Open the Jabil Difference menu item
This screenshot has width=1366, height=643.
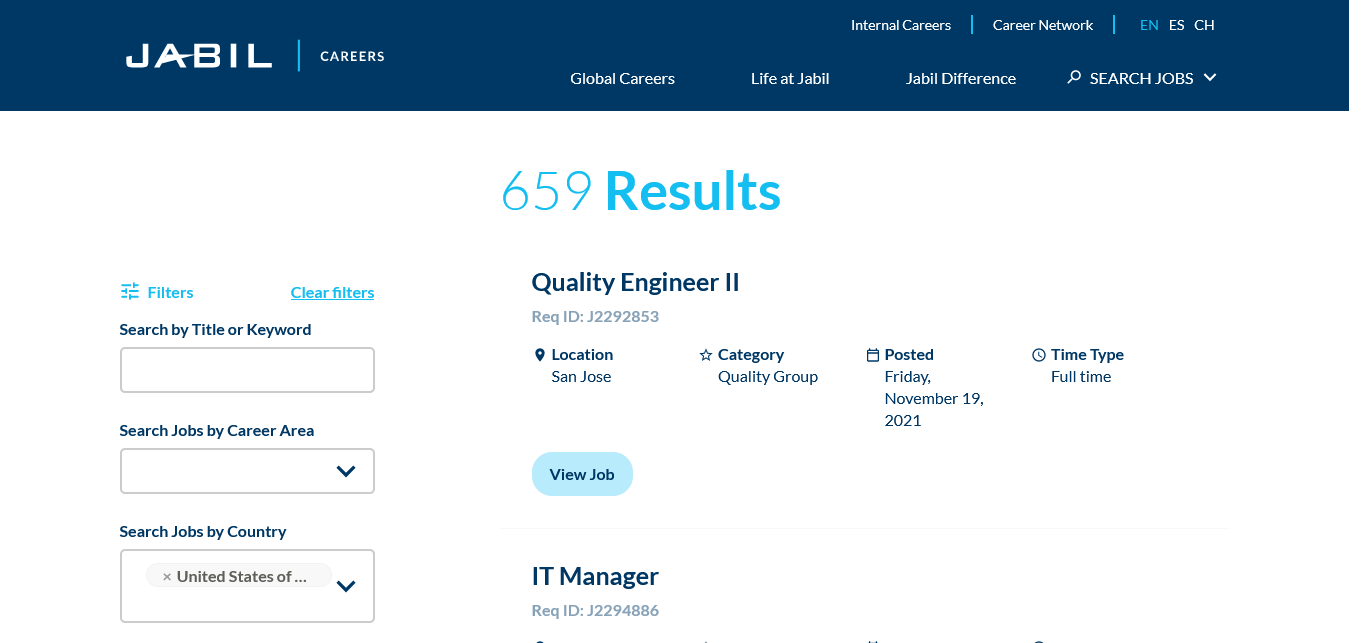960,78
